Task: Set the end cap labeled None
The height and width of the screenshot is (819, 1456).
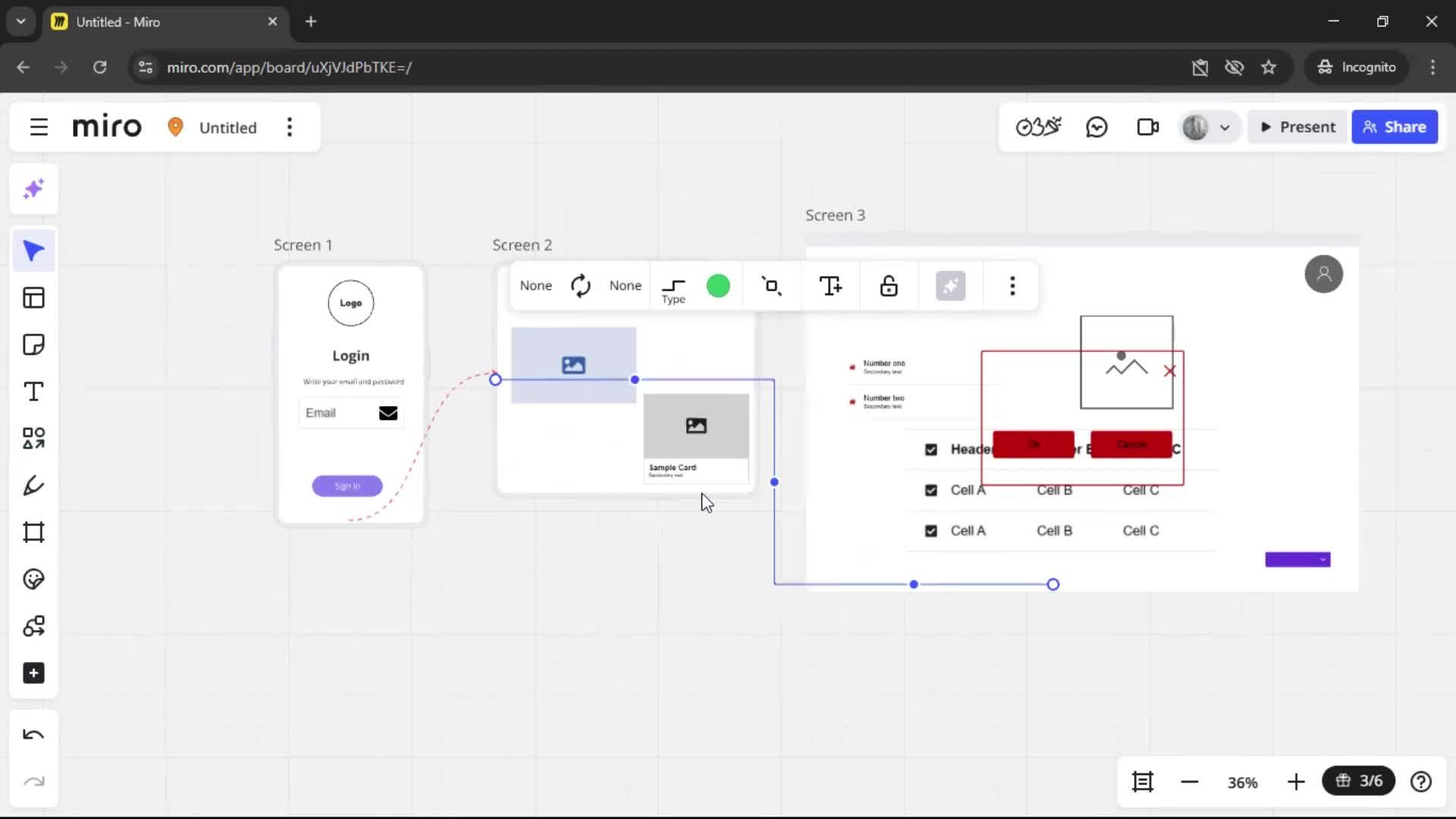Action: pyautogui.click(x=625, y=286)
